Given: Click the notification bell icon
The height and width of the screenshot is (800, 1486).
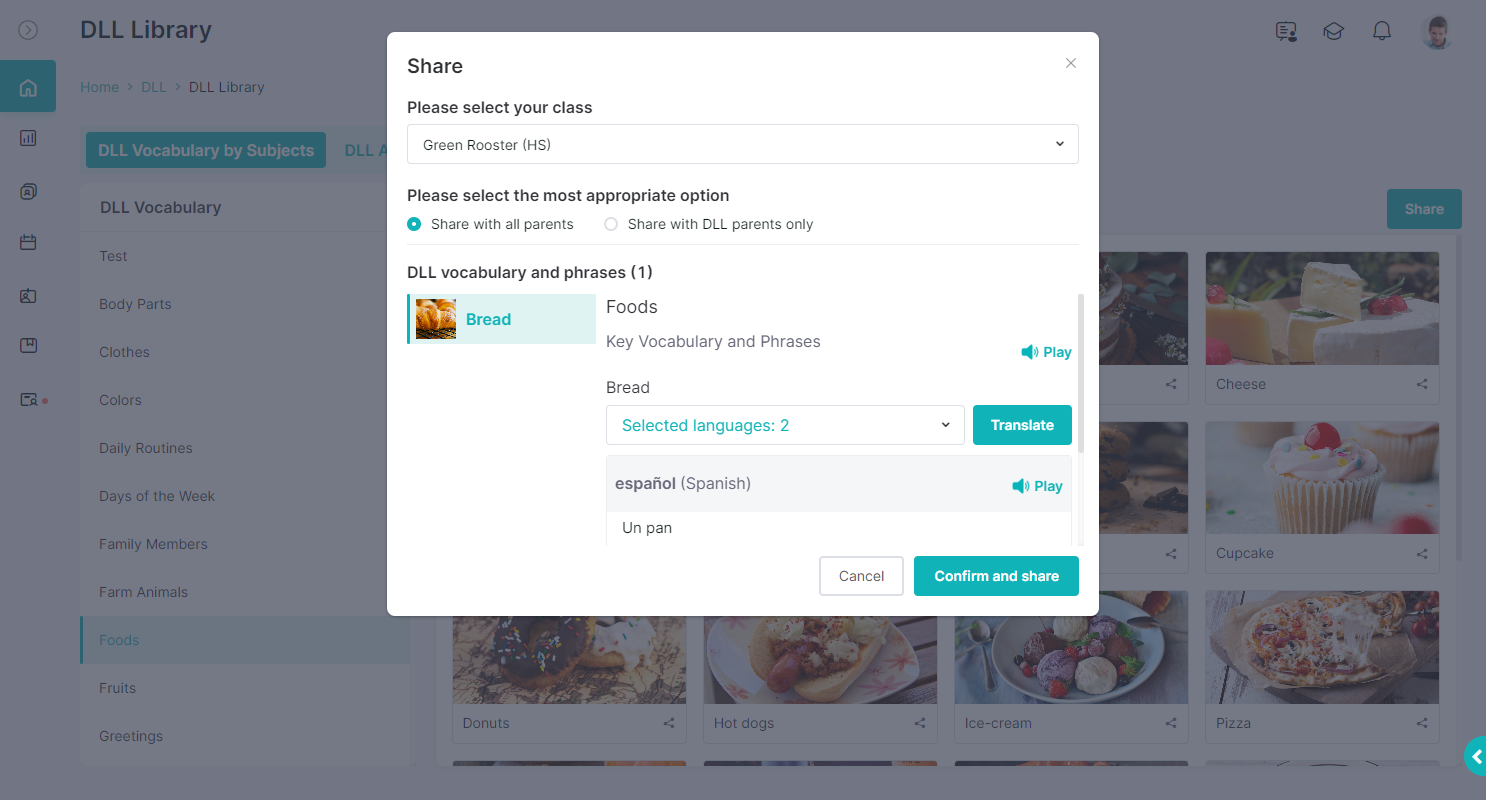Looking at the screenshot, I should [1382, 31].
